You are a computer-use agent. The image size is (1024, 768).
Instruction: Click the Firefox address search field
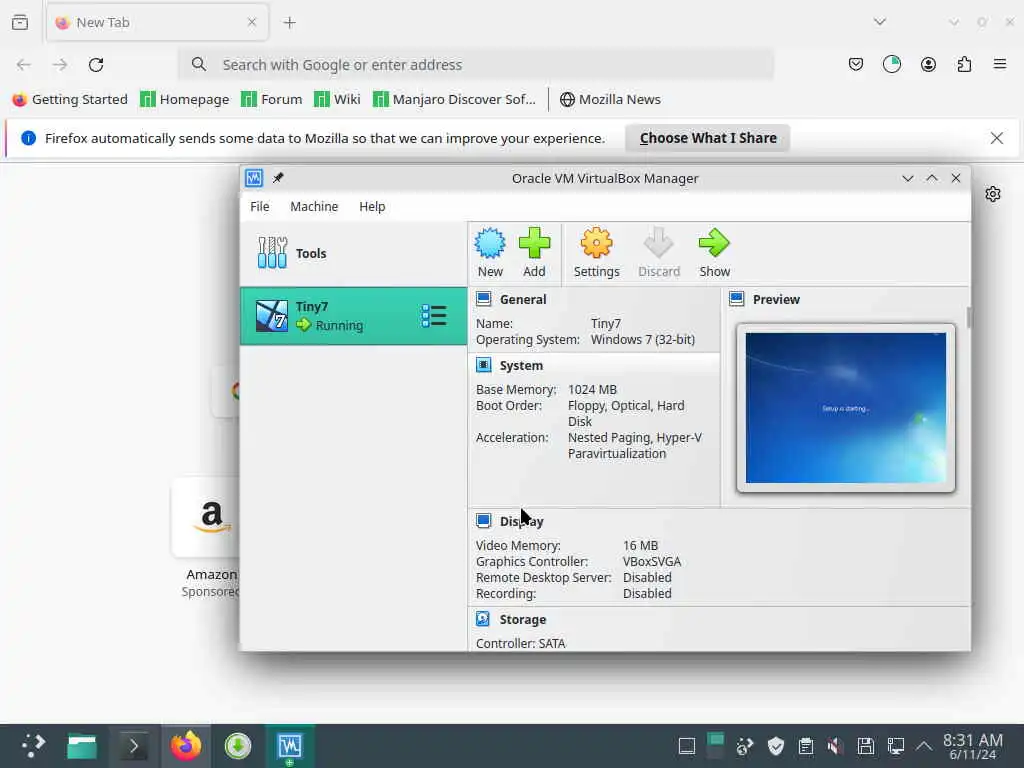pos(476,65)
